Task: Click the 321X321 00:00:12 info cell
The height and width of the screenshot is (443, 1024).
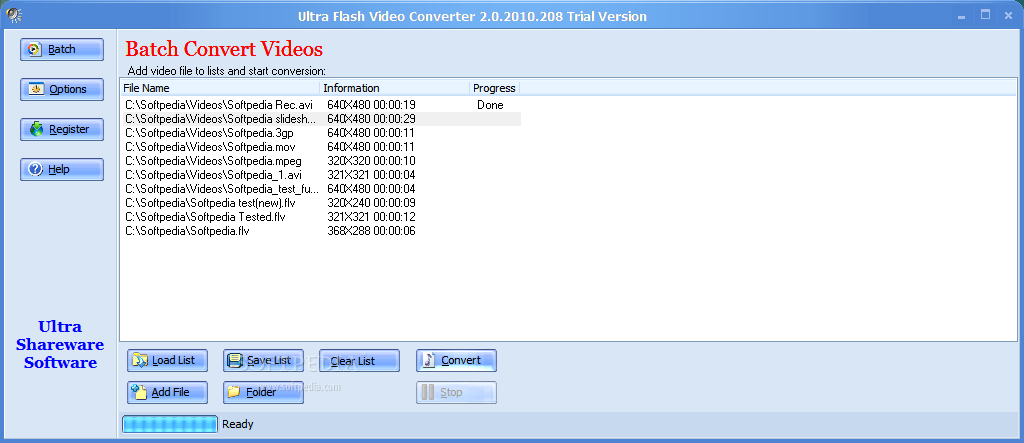Action: pos(371,217)
